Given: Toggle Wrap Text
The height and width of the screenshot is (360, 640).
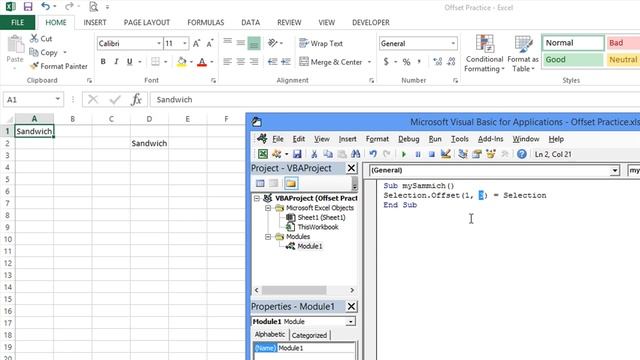Looking at the screenshot, I should point(321,43).
